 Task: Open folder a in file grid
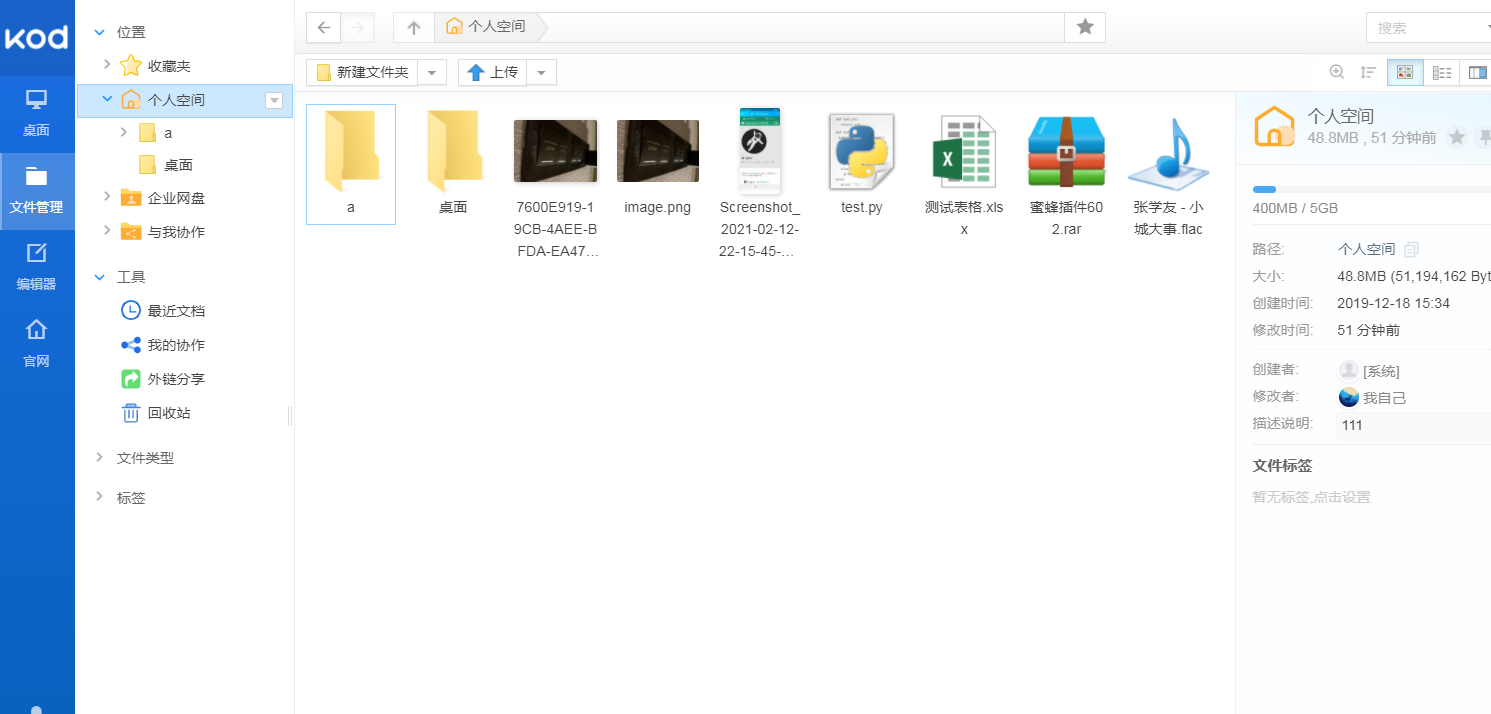click(351, 164)
